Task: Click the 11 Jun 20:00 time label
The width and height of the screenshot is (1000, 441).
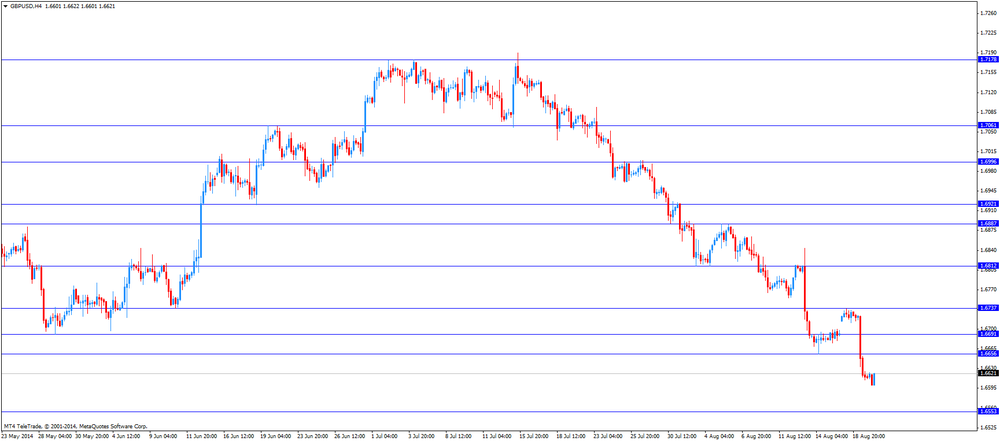Action: coord(203,437)
